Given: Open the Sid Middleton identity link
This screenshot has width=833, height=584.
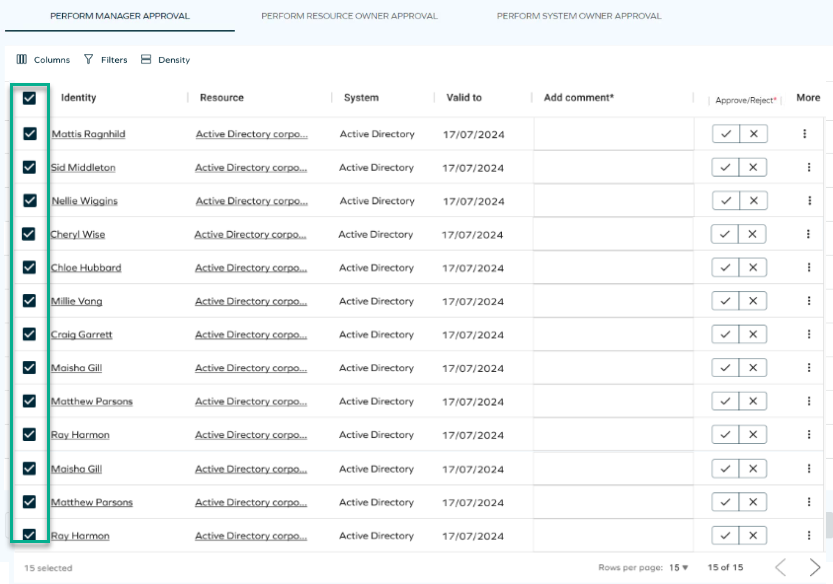Looking at the screenshot, I should click(83, 168).
